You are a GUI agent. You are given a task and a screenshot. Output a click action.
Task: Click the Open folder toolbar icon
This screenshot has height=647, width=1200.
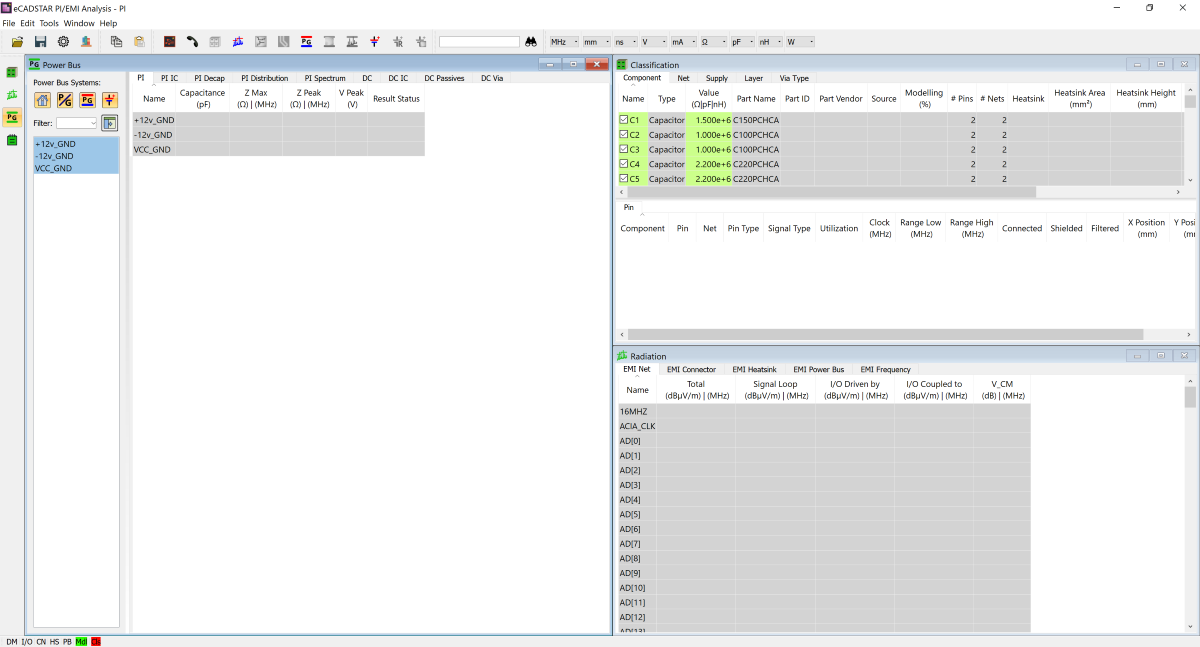pyautogui.click(x=17, y=42)
